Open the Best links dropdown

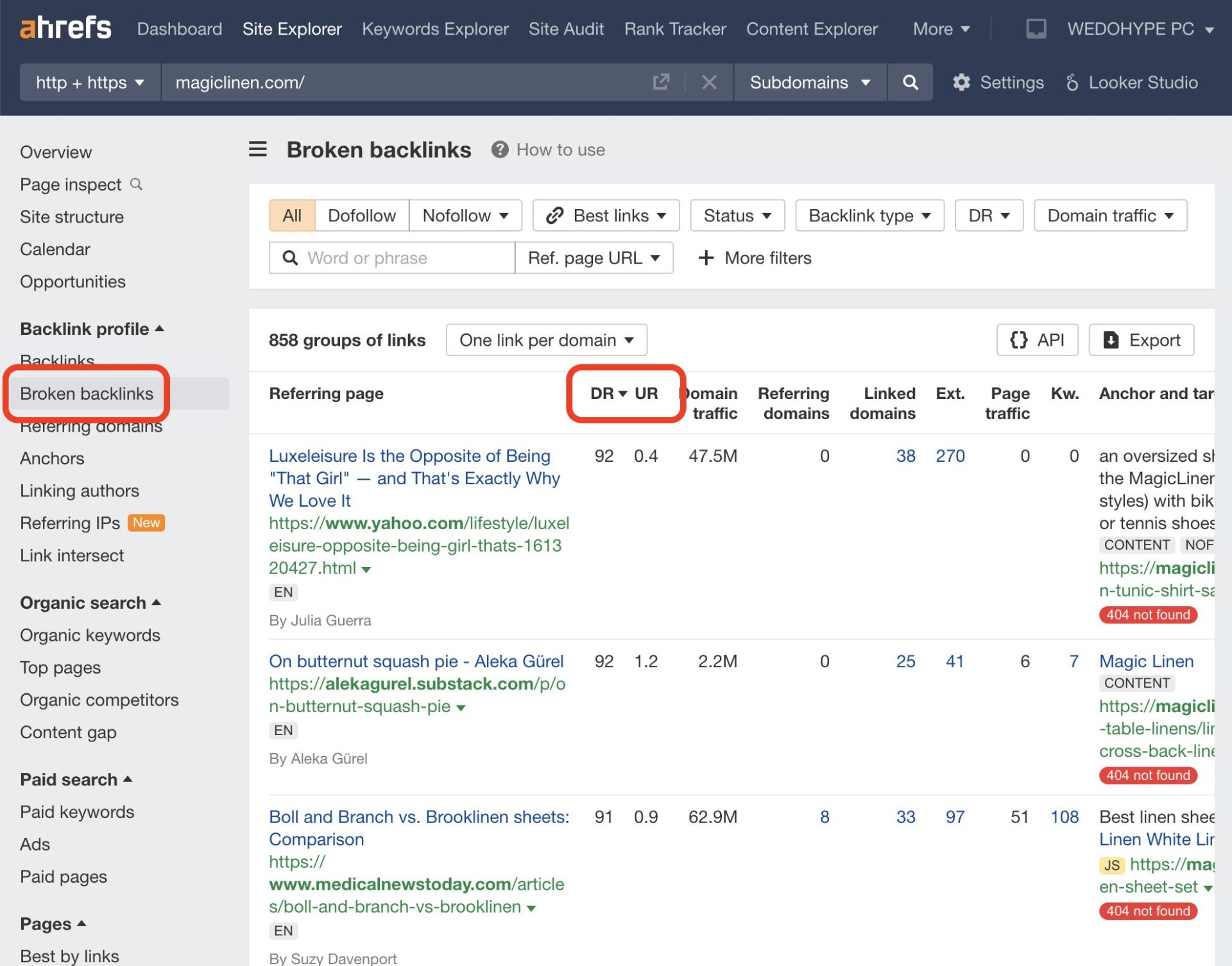(x=606, y=216)
